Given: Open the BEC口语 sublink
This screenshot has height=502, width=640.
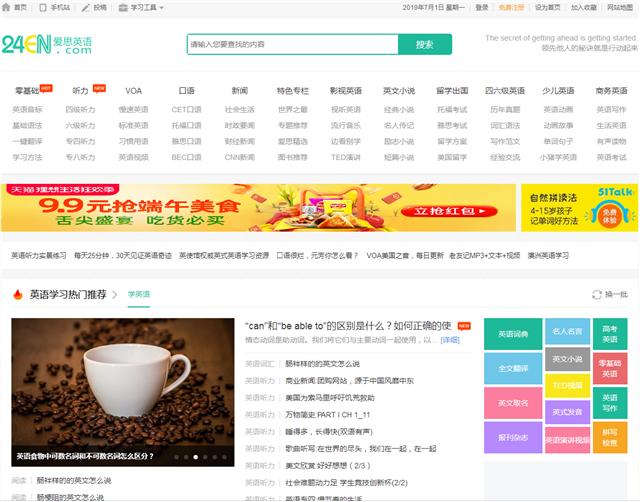Looking at the screenshot, I should (187, 157).
